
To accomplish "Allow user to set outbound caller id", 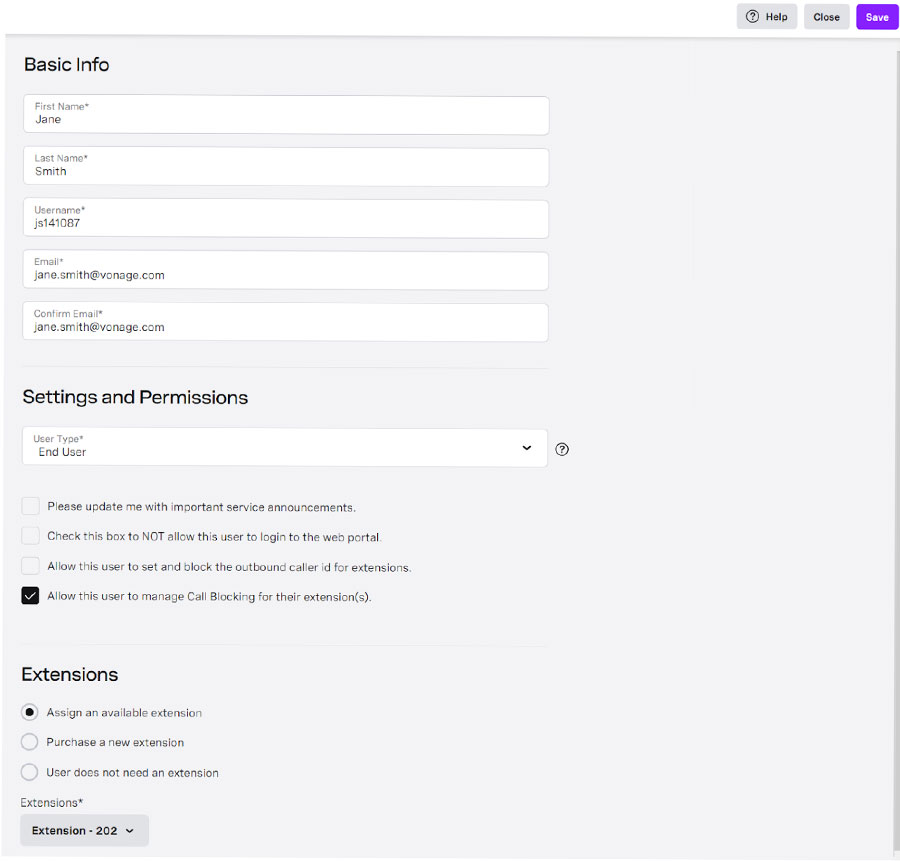I will pos(30,566).
